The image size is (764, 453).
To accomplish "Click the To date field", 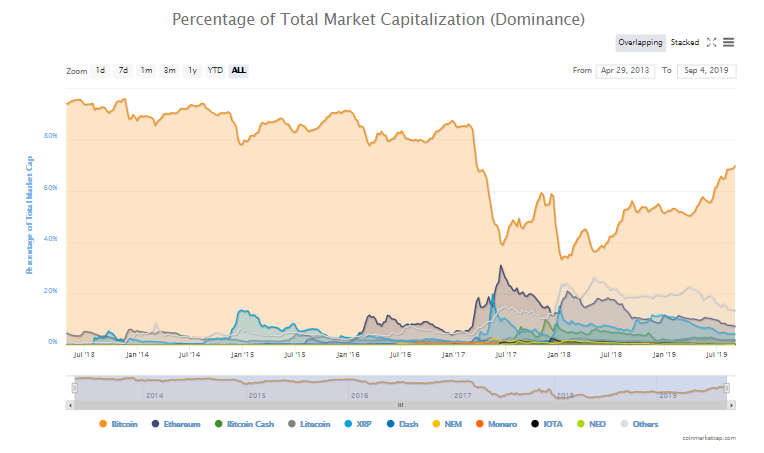I will [706, 71].
